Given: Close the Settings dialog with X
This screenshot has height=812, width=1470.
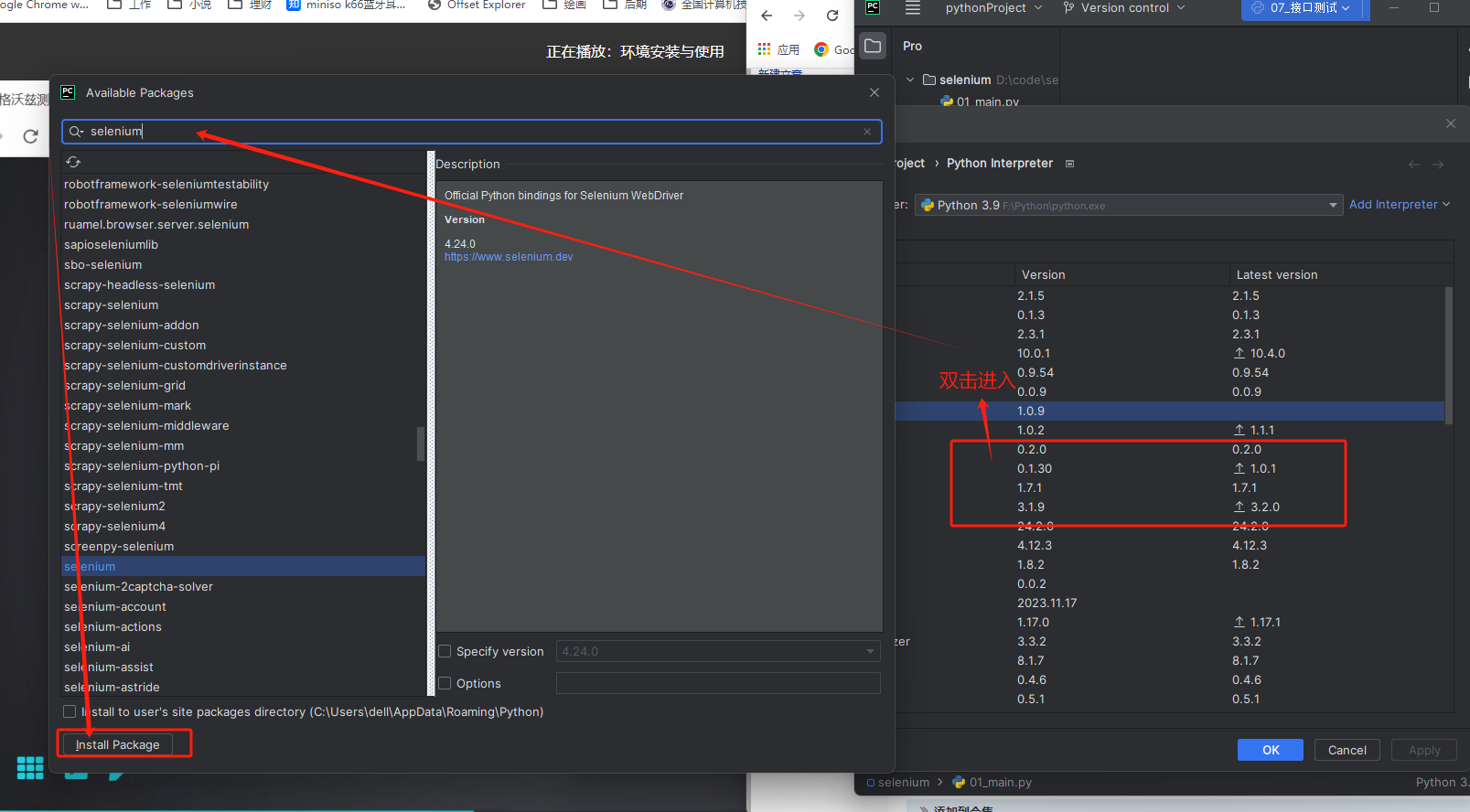Looking at the screenshot, I should 1450,123.
